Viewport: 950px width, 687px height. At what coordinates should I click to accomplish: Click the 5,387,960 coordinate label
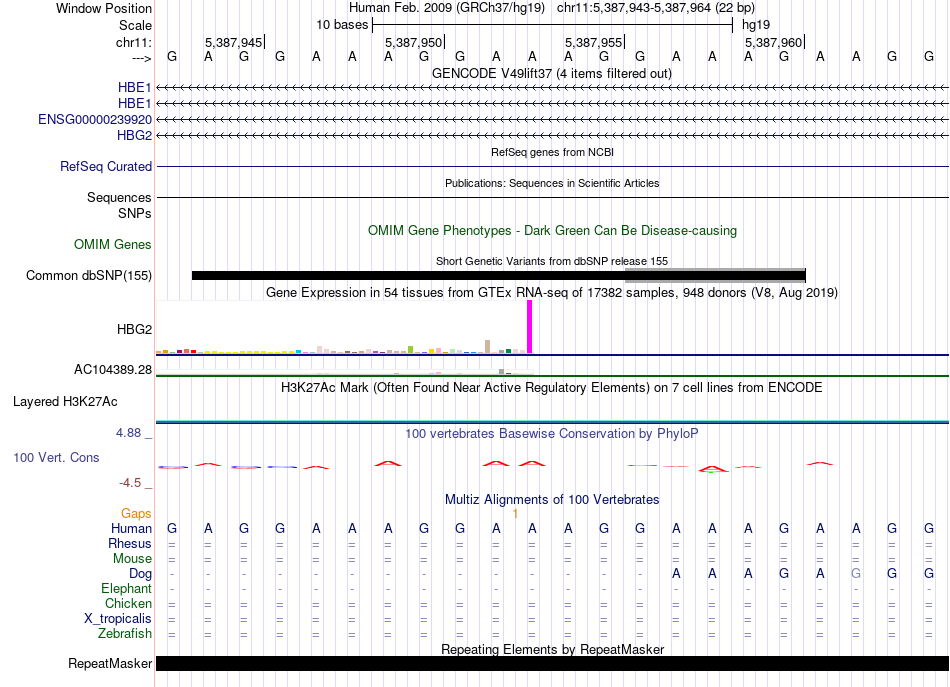click(774, 42)
